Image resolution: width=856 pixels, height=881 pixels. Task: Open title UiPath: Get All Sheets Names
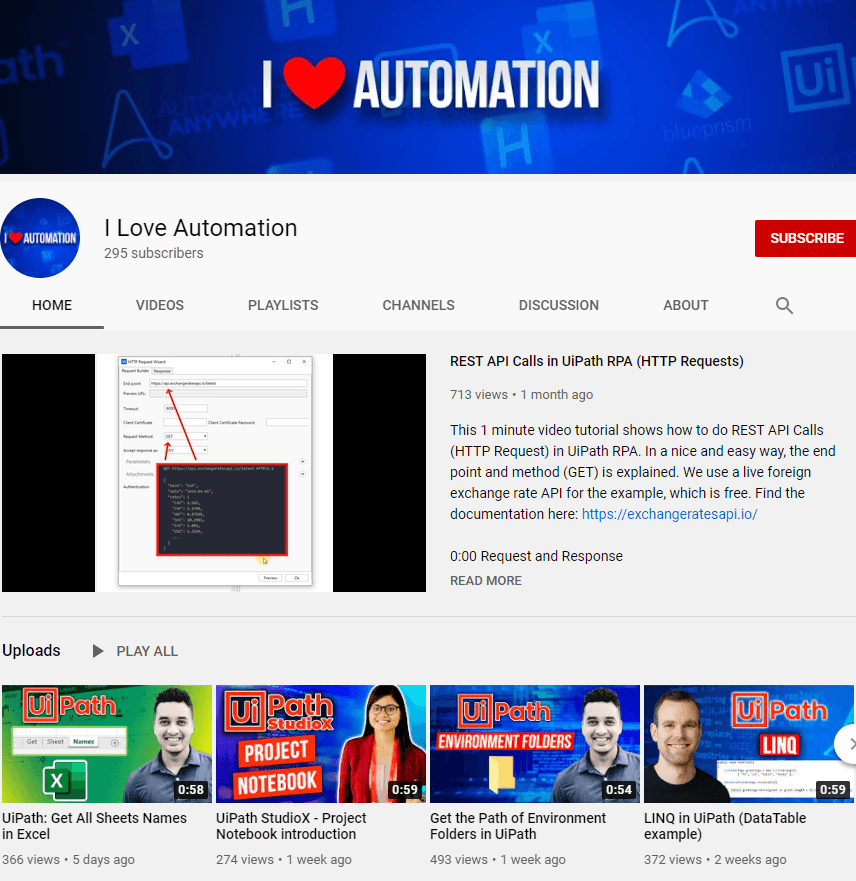click(x=94, y=826)
